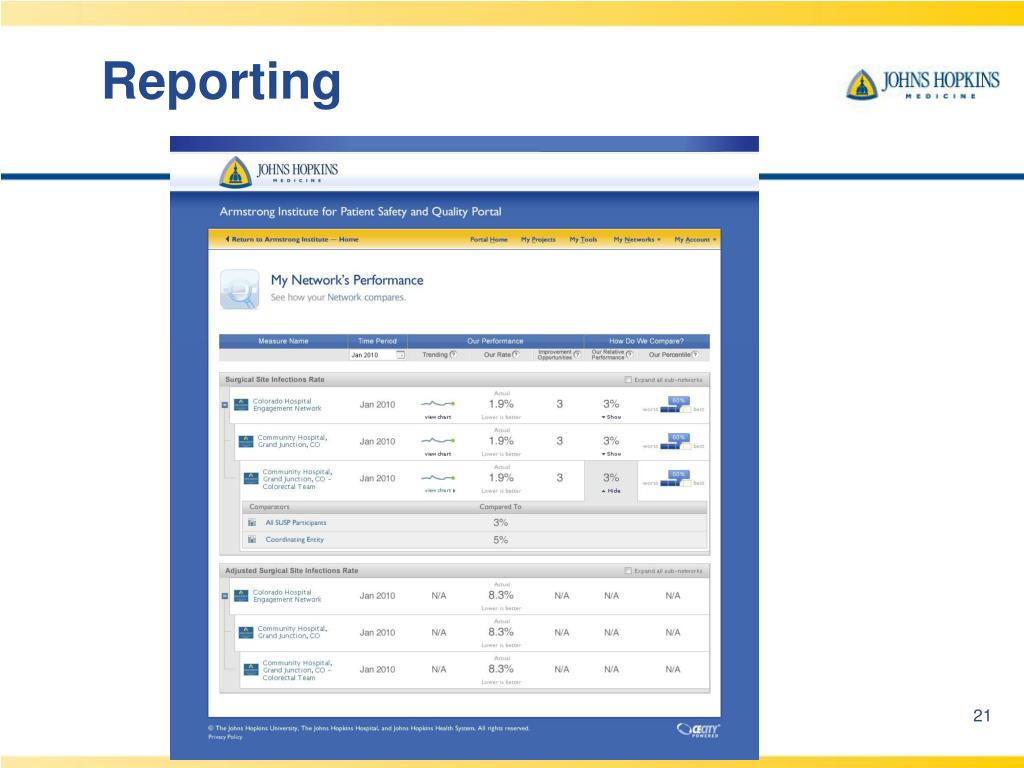Click Community Hospital Grand Junction logo, Adjusted section

(x=246, y=632)
